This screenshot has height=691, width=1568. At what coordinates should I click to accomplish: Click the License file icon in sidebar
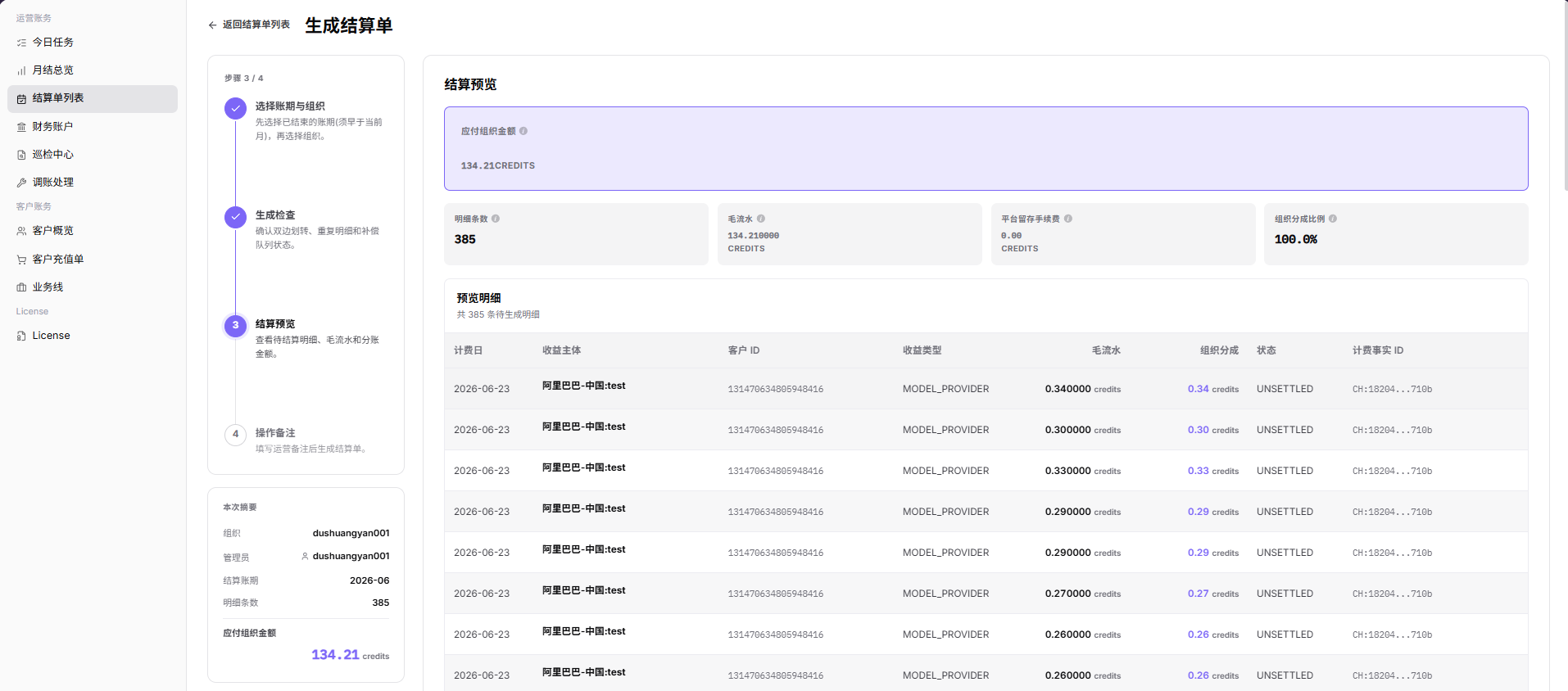click(x=21, y=336)
